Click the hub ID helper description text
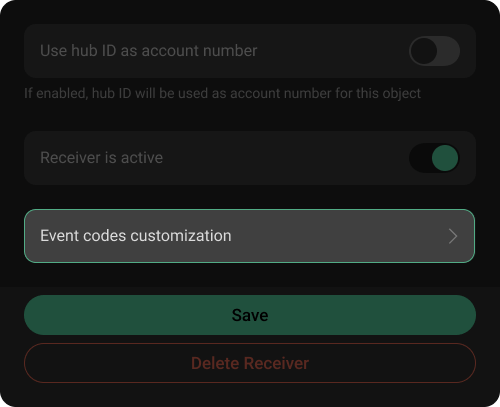This screenshot has width=500, height=407. pos(222,93)
